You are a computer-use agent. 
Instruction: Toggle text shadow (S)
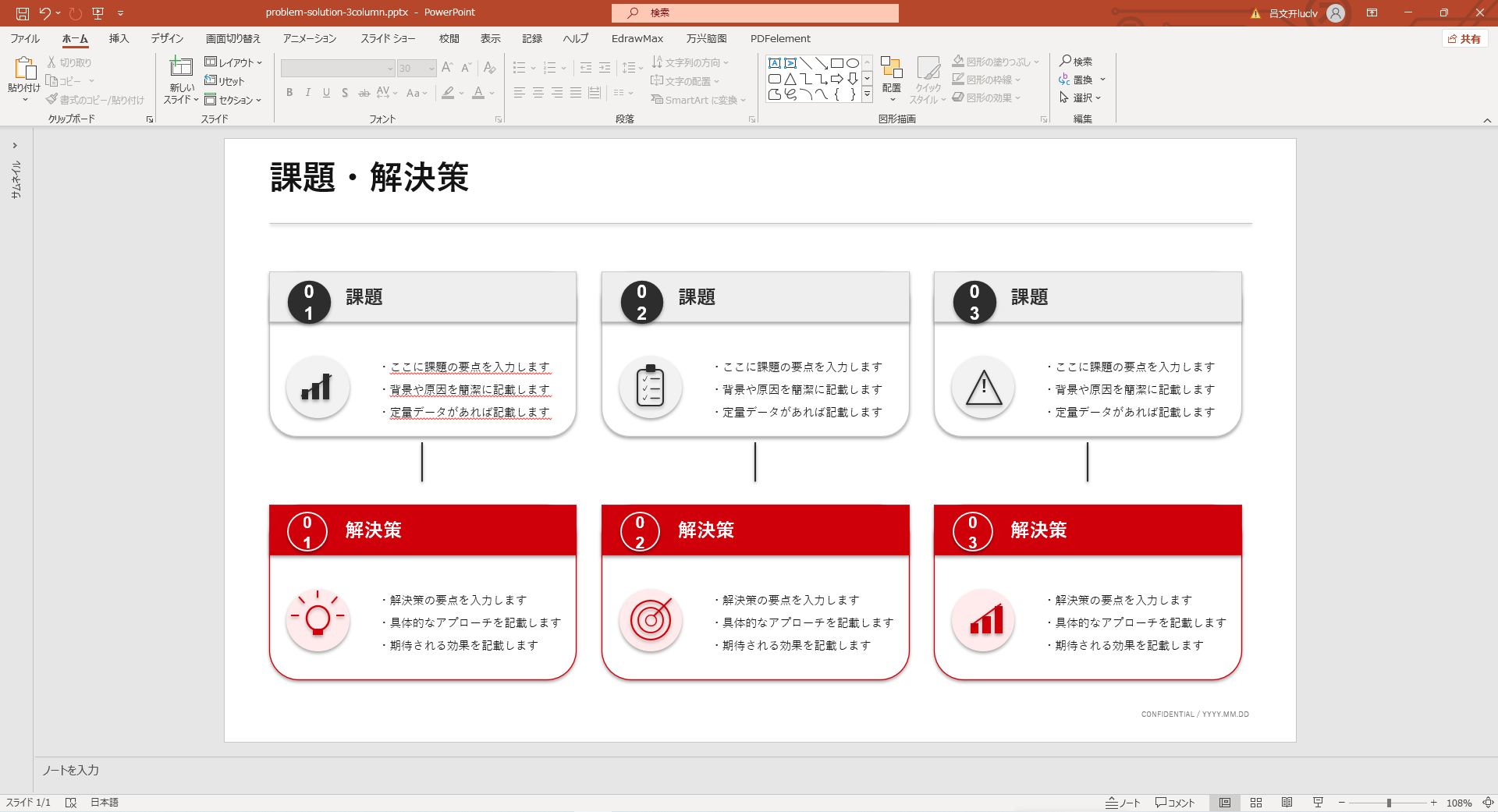coord(345,93)
